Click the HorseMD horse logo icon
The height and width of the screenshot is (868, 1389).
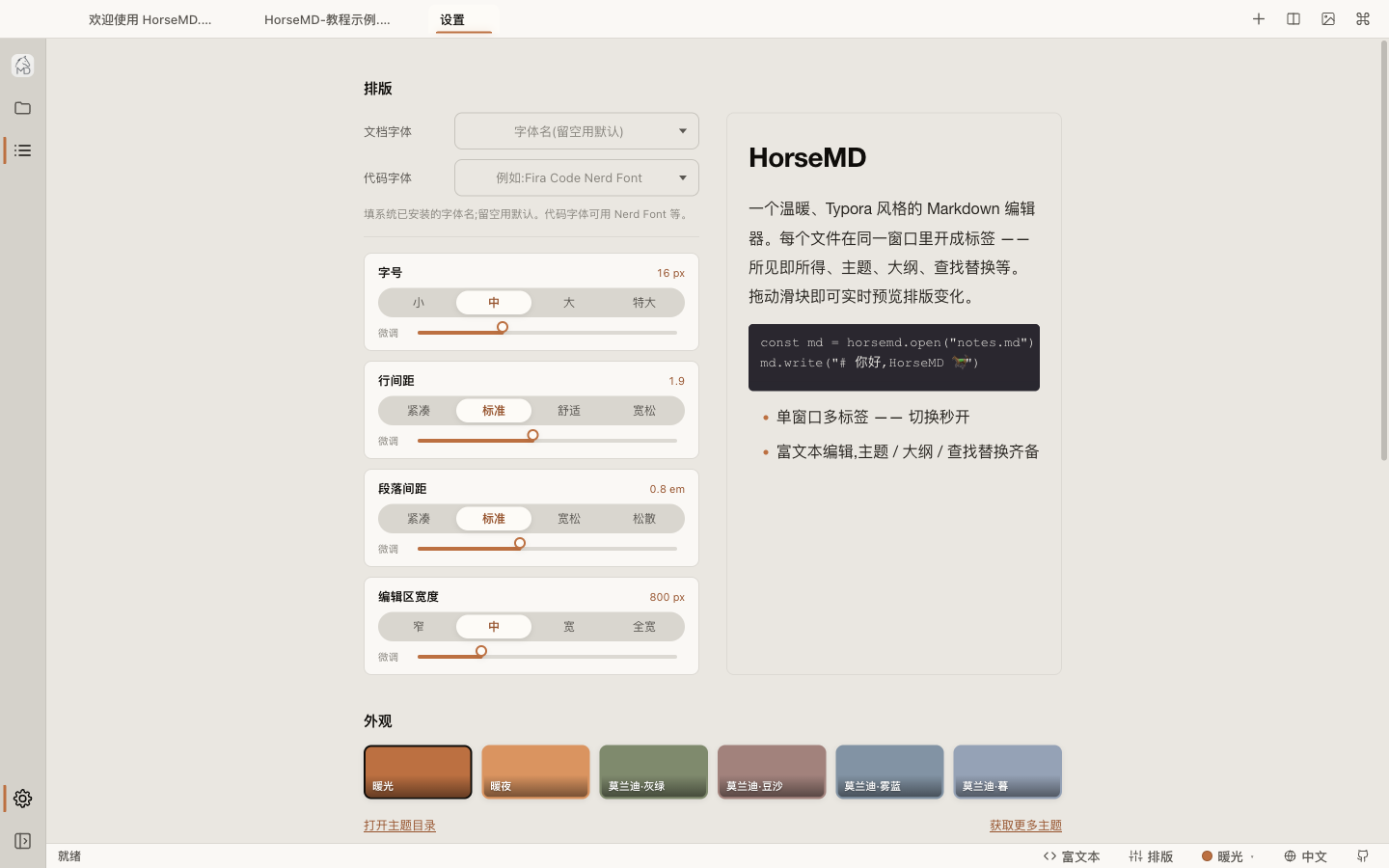pos(23,66)
